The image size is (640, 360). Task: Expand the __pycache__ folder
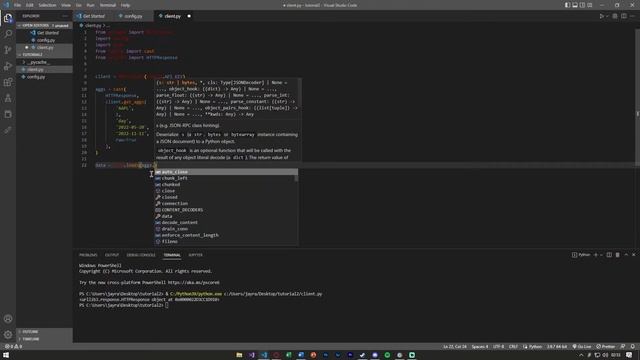44,62
